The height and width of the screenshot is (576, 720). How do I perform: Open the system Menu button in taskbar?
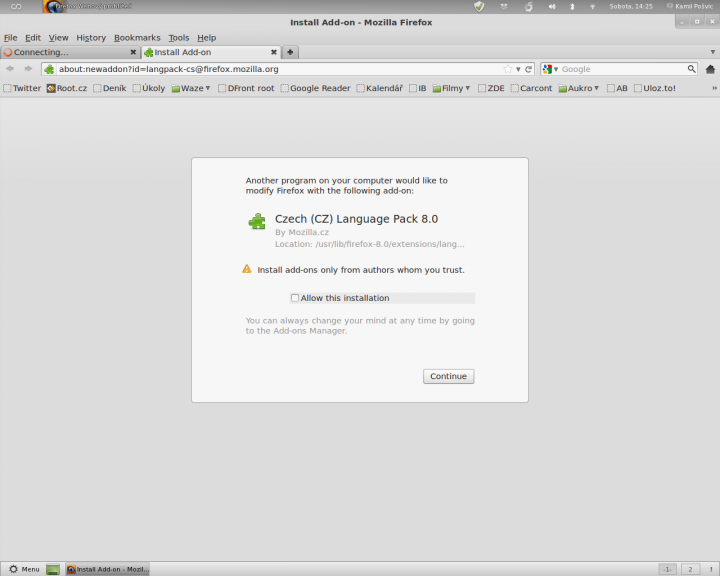25,569
